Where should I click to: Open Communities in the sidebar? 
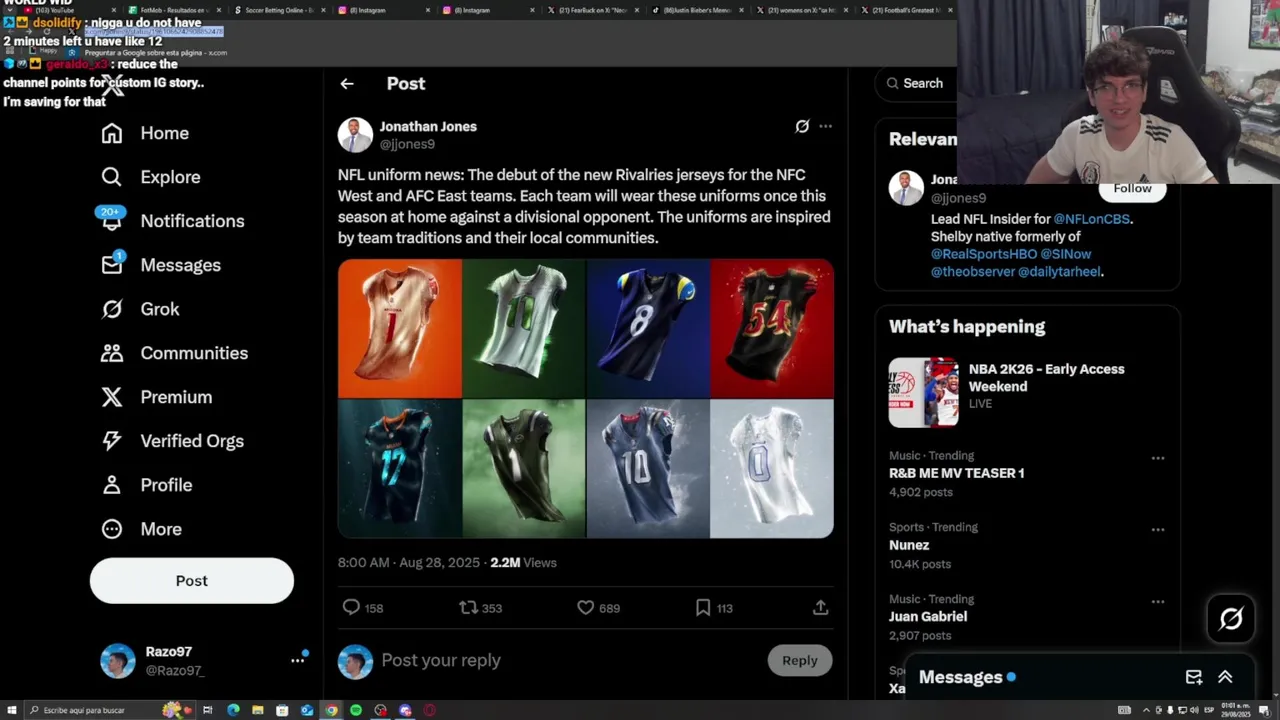pyautogui.click(x=174, y=353)
